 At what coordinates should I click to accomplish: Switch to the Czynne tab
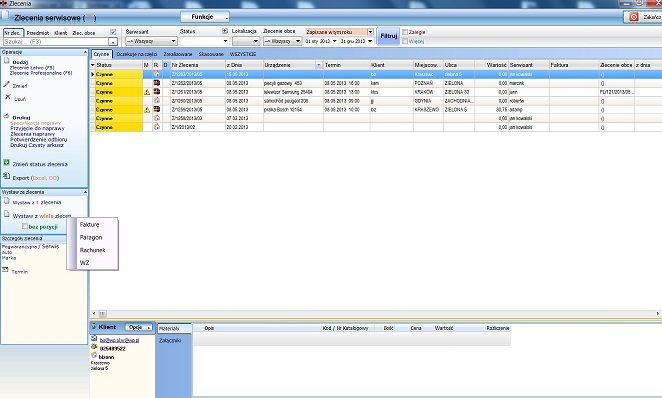coord(101,54)
